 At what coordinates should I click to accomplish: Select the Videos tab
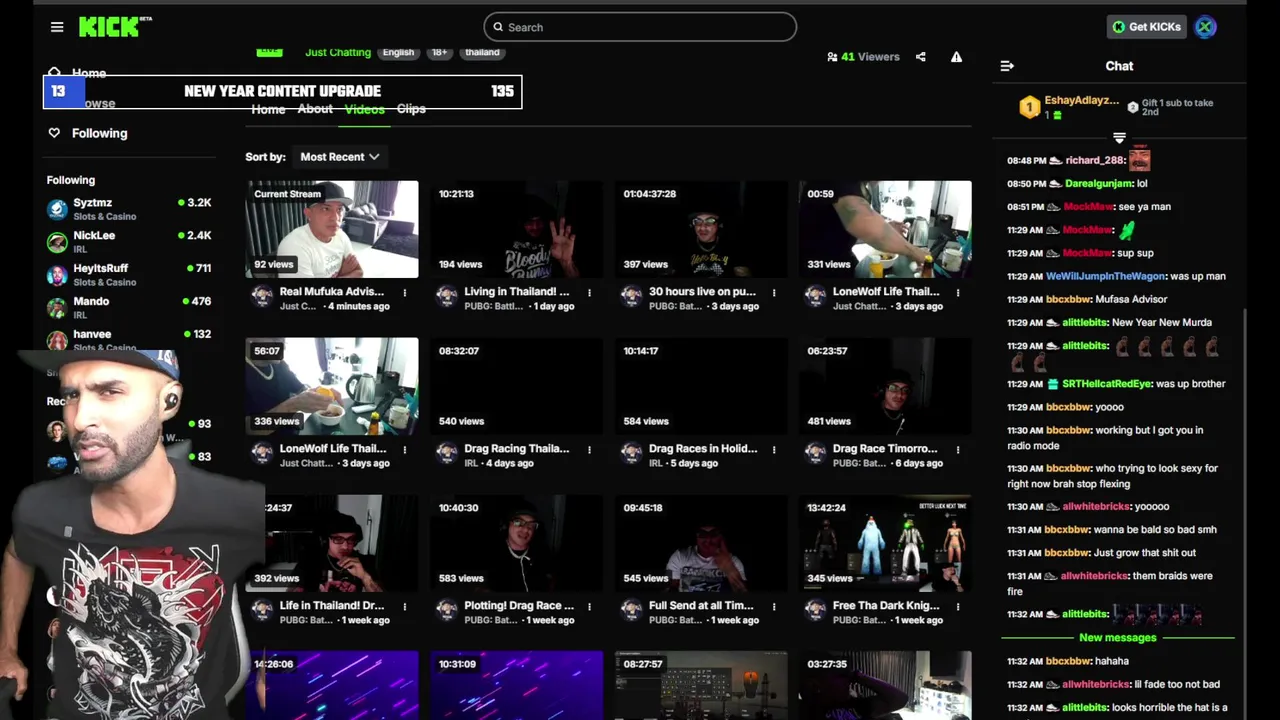(364, 109)
